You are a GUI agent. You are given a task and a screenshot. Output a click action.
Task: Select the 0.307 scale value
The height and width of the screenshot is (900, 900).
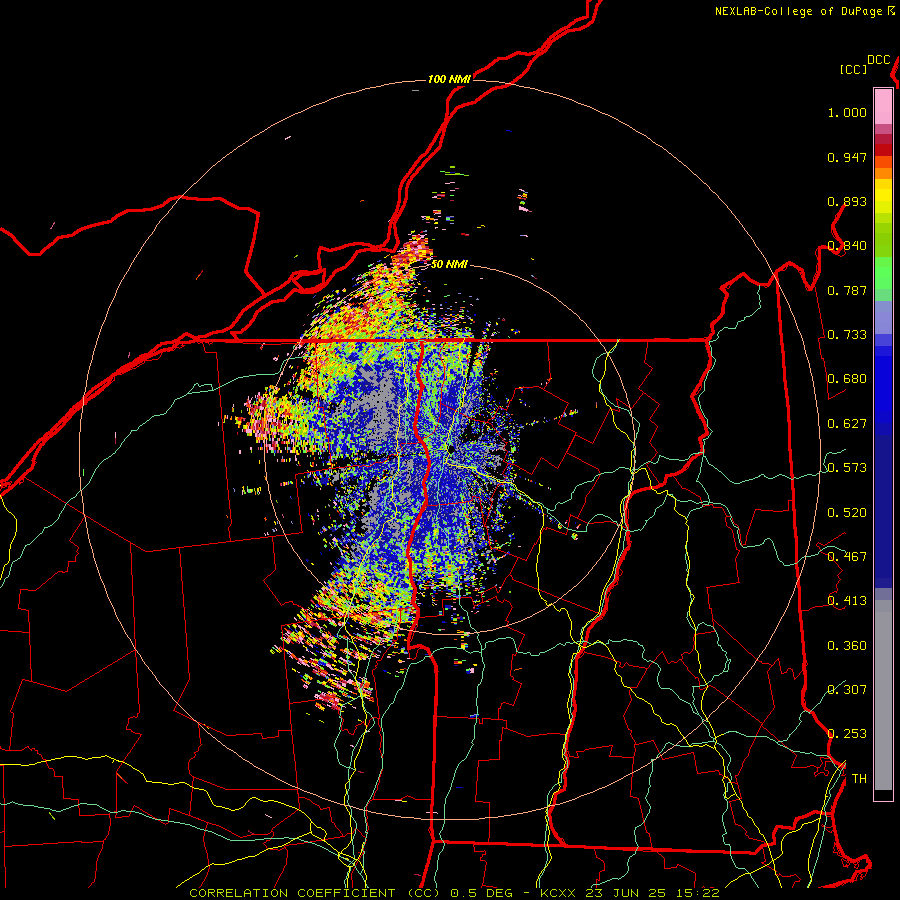click(847, 689)
